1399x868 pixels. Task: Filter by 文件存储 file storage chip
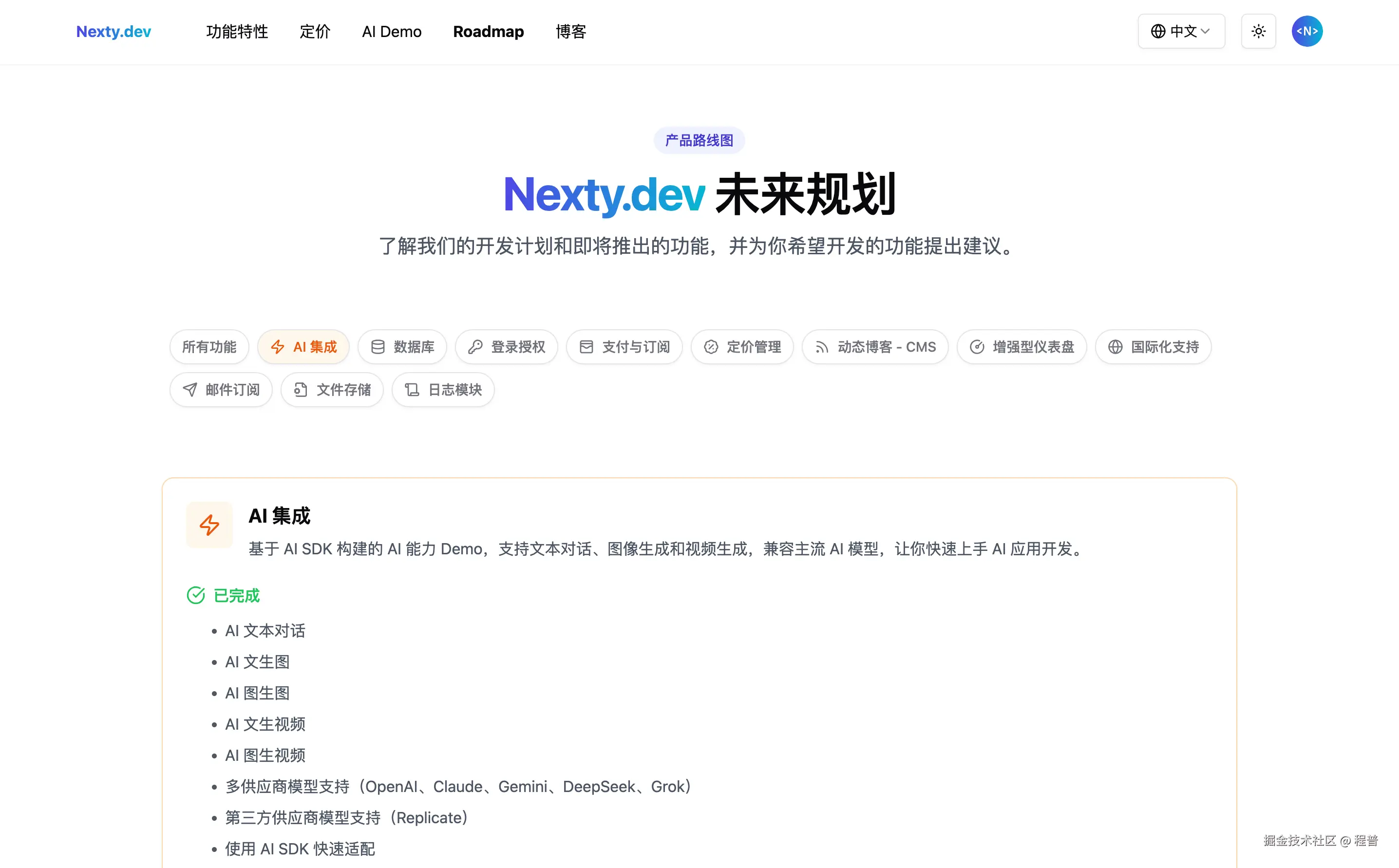tap(332, 390)
